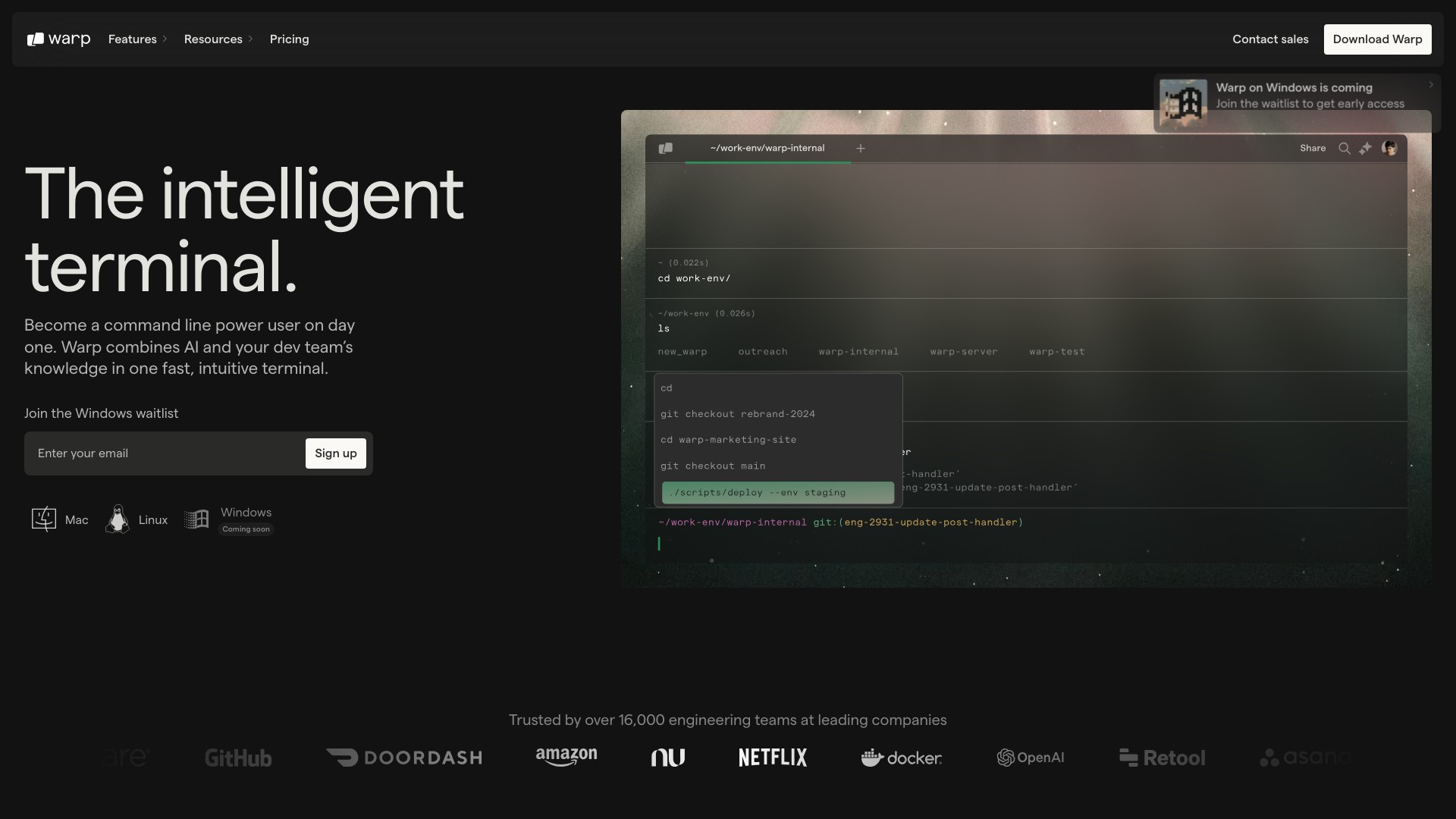
Task: Click chevron on Windows waitlist banner
Action: click(x=1431, y=85)
